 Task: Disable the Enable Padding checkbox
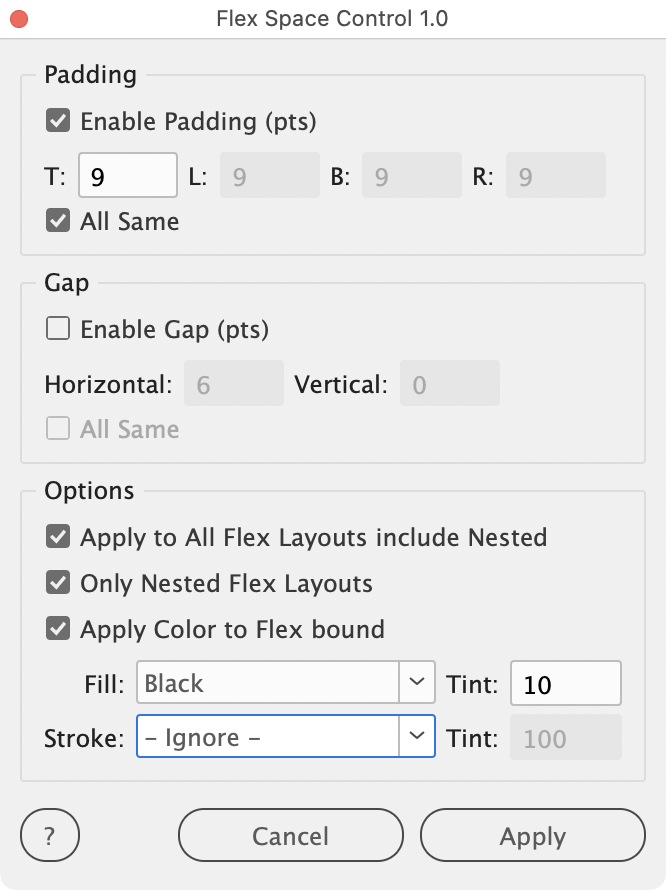[x=58, y=122]
